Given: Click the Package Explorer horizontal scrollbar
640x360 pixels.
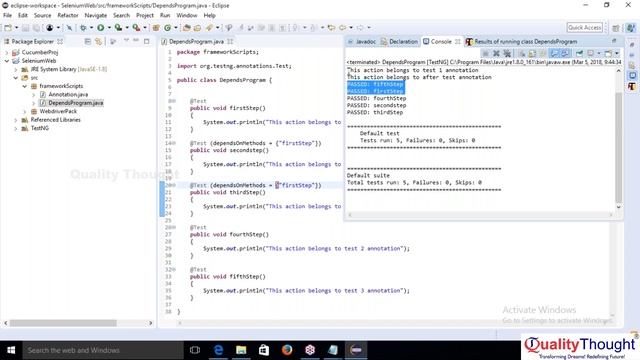Looking at the screenshot, I should [63, 323].
